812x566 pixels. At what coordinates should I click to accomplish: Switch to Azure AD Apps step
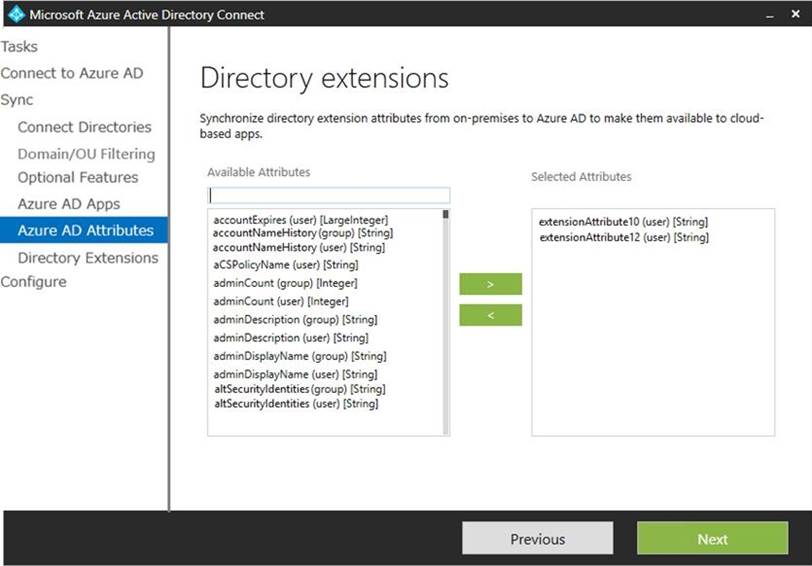coord(68,204)
